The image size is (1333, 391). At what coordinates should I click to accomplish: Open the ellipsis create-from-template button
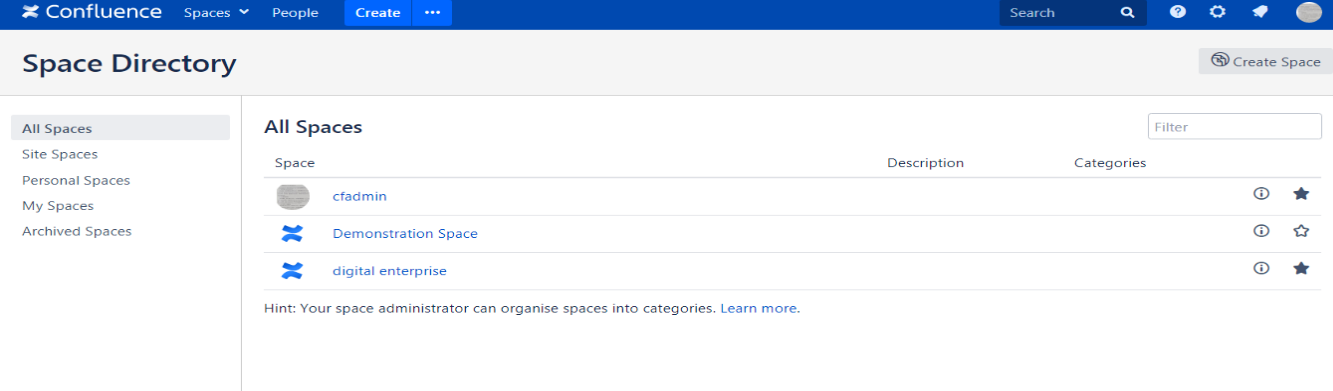tap(432, 13)
